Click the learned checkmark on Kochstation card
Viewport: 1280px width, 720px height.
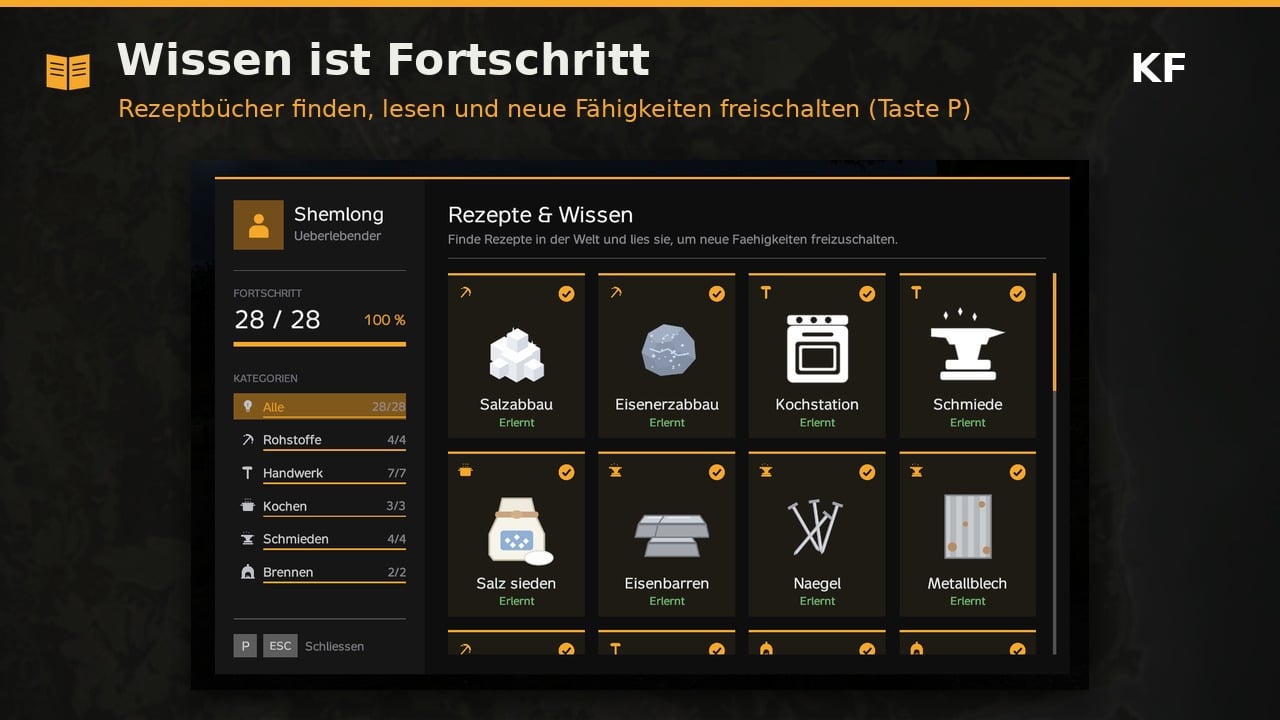(x=867, y=294)
